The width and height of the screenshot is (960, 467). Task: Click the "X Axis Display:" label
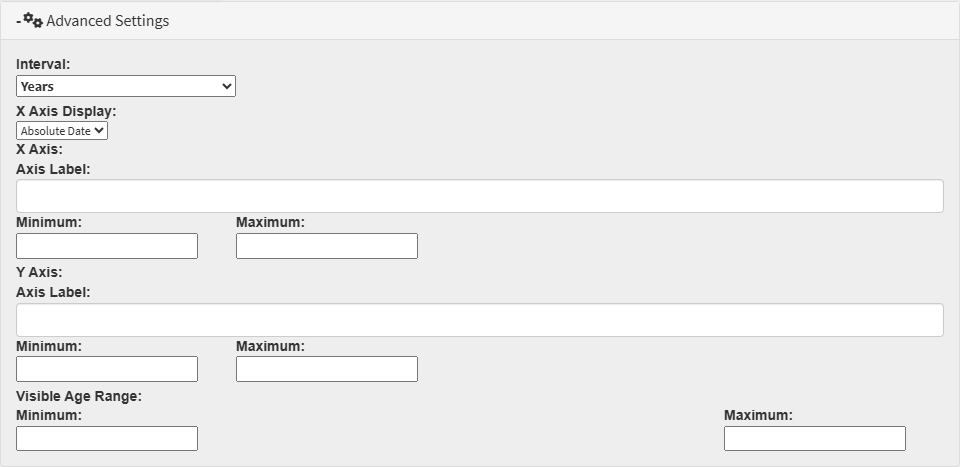pos(66,111)
